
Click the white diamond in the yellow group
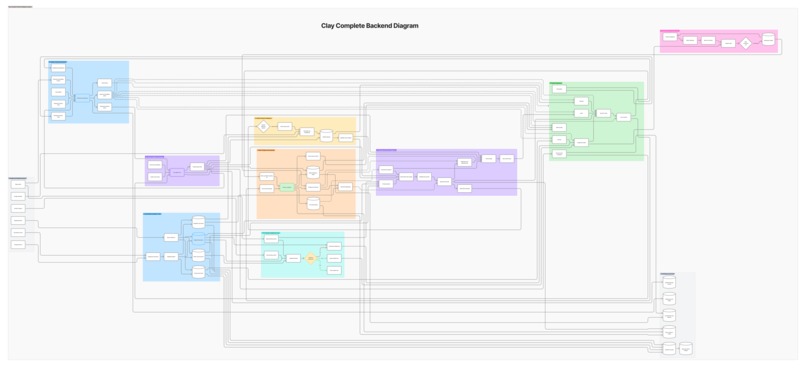click(x=263, y=126)
